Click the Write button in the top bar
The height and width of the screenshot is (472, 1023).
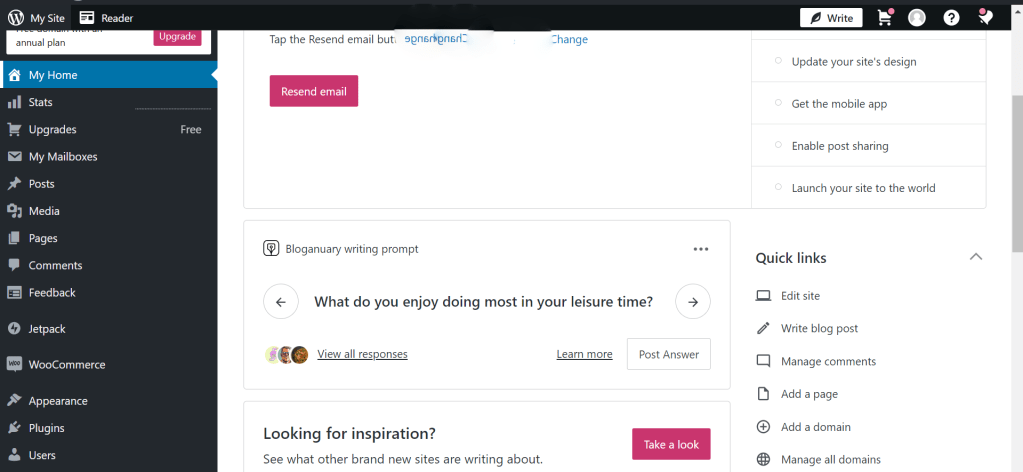pos(831,18)
